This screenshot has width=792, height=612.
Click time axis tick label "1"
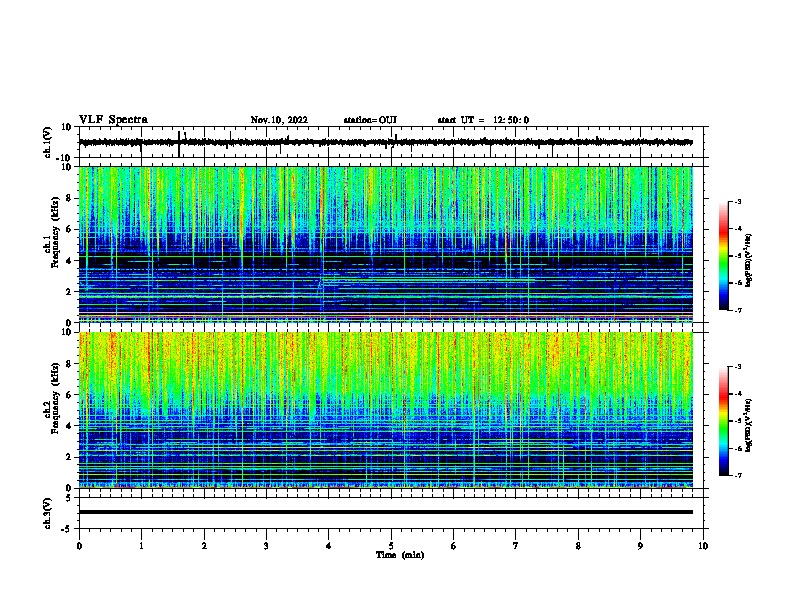point(141,546)
